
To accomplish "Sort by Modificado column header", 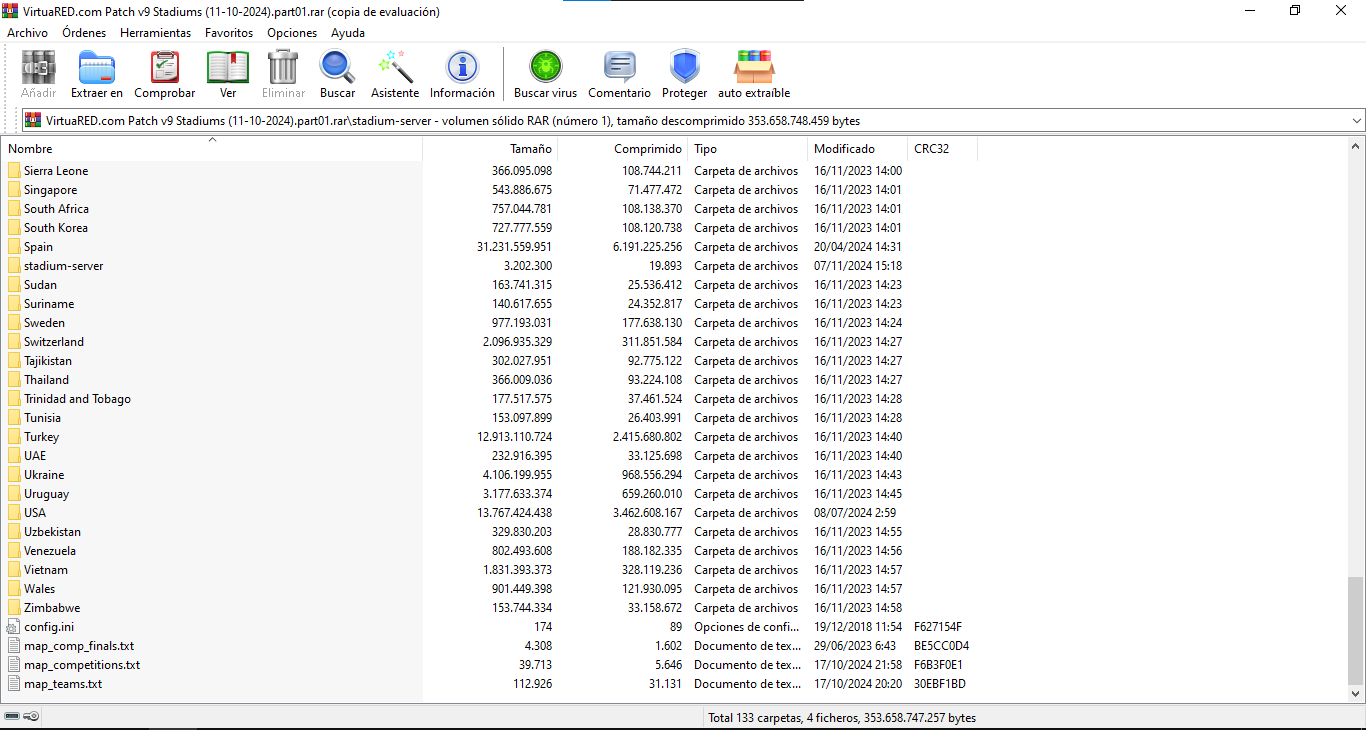I will [857, 149].
